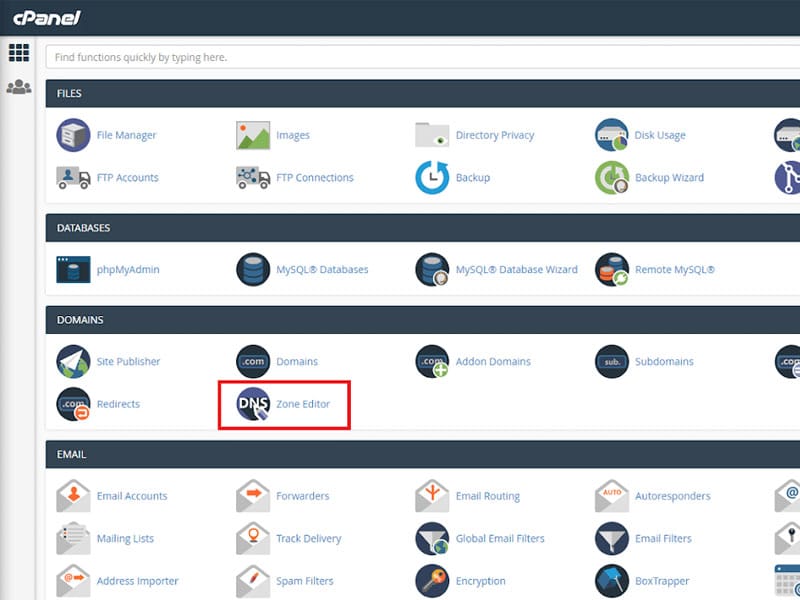This screenshot has width=800, height=600.
Task: Click the Spam Filters icon
Action: (x=253, y=581)
